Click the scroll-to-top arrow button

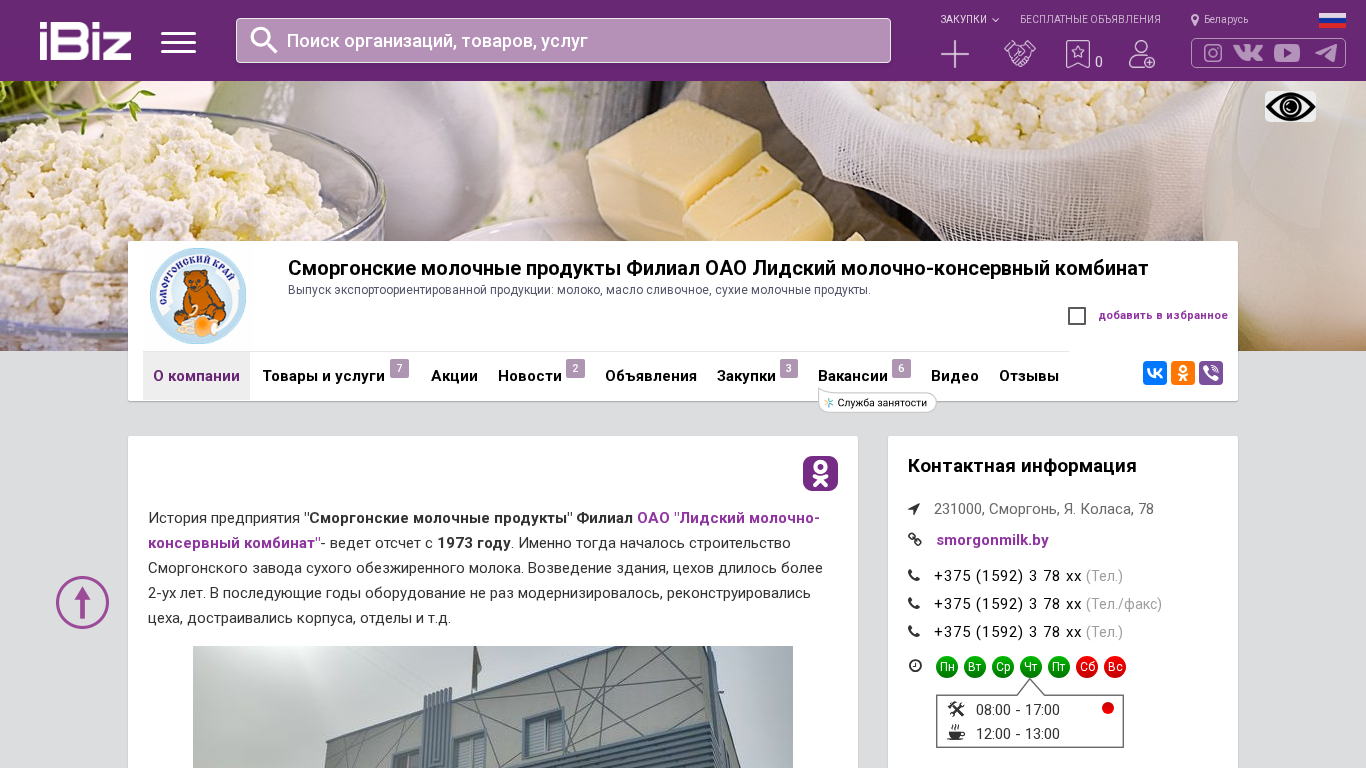tap(82, 602)
